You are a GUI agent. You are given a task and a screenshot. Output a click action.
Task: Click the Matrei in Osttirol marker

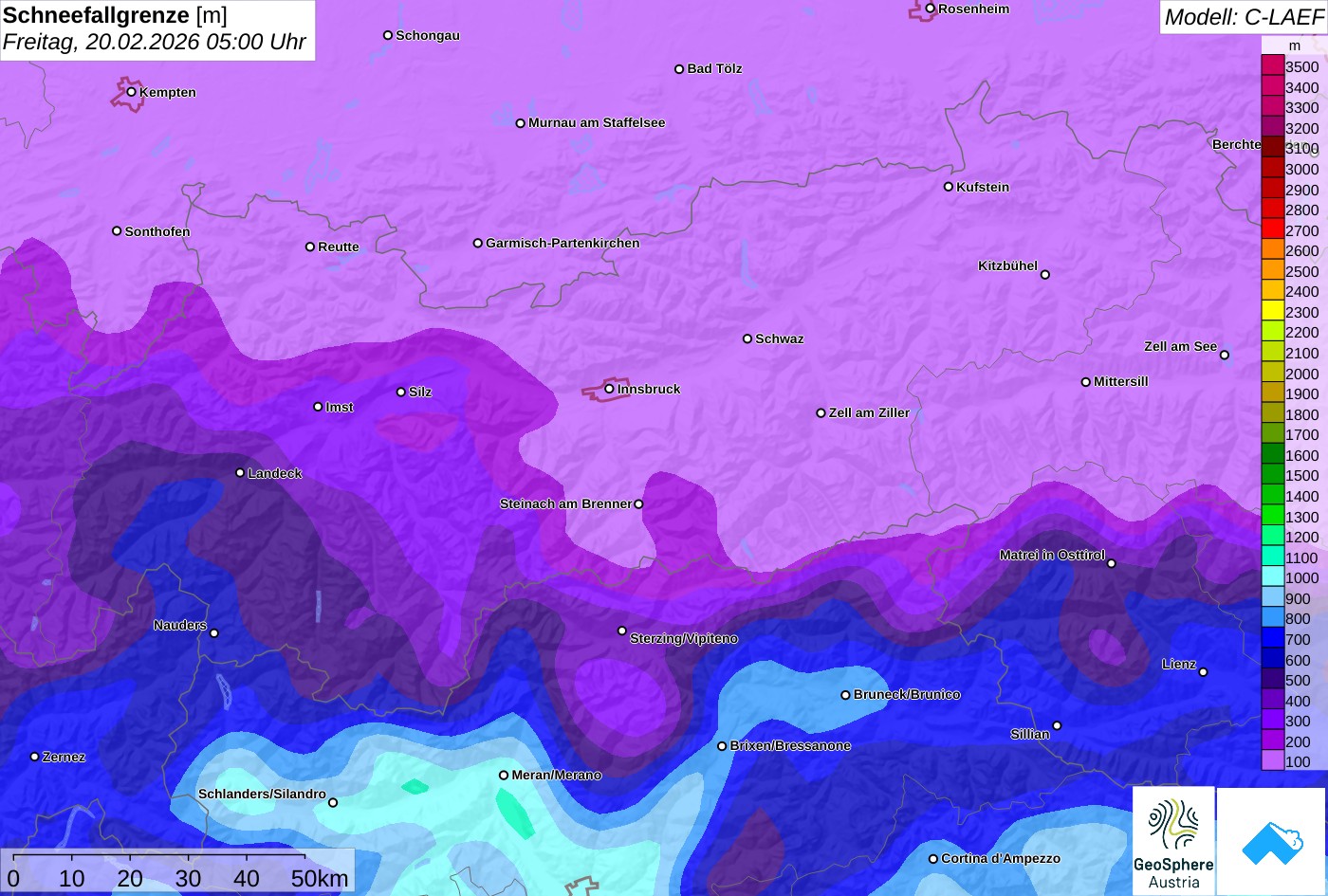1112,563
